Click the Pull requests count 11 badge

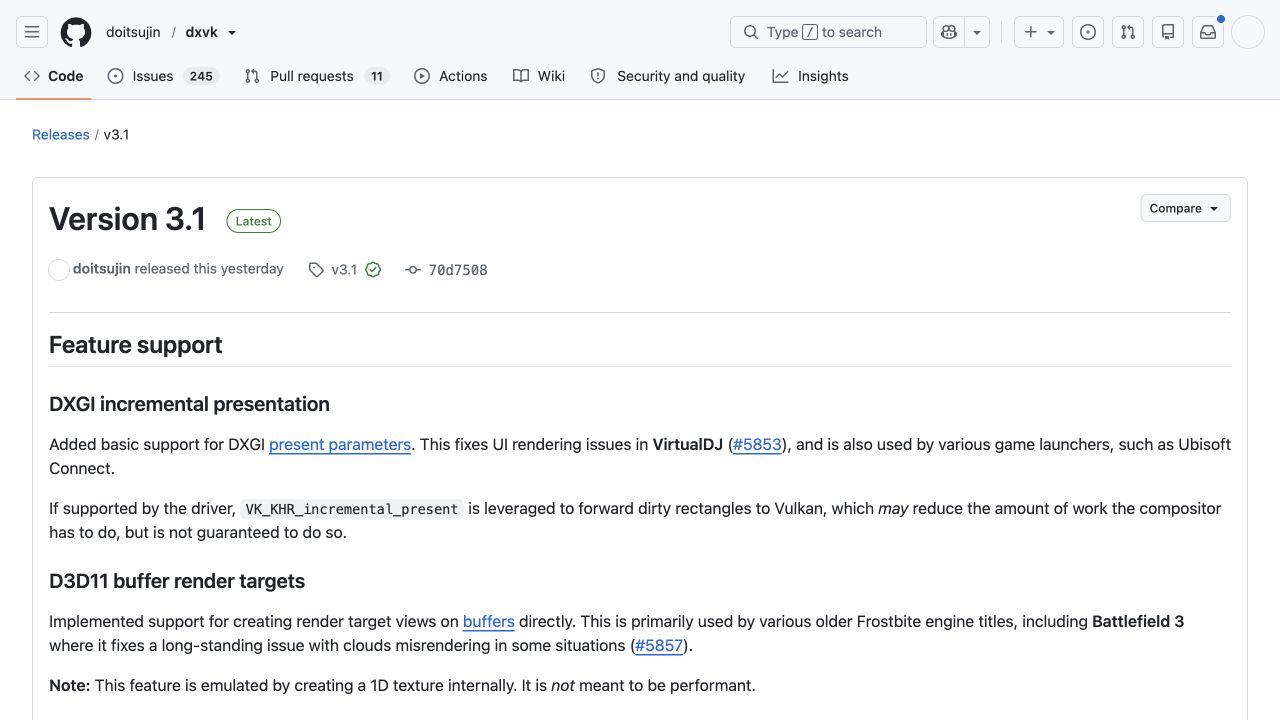click(377, 76)
